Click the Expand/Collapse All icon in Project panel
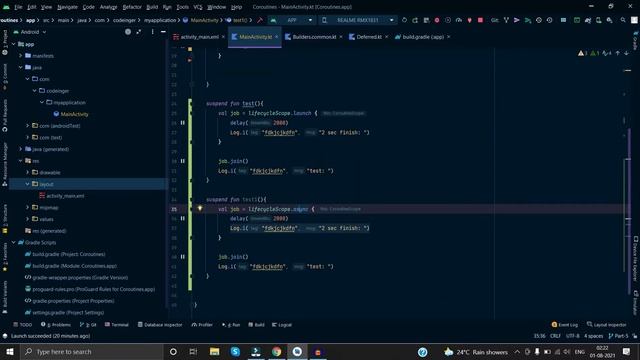 [x=139, y=32]
